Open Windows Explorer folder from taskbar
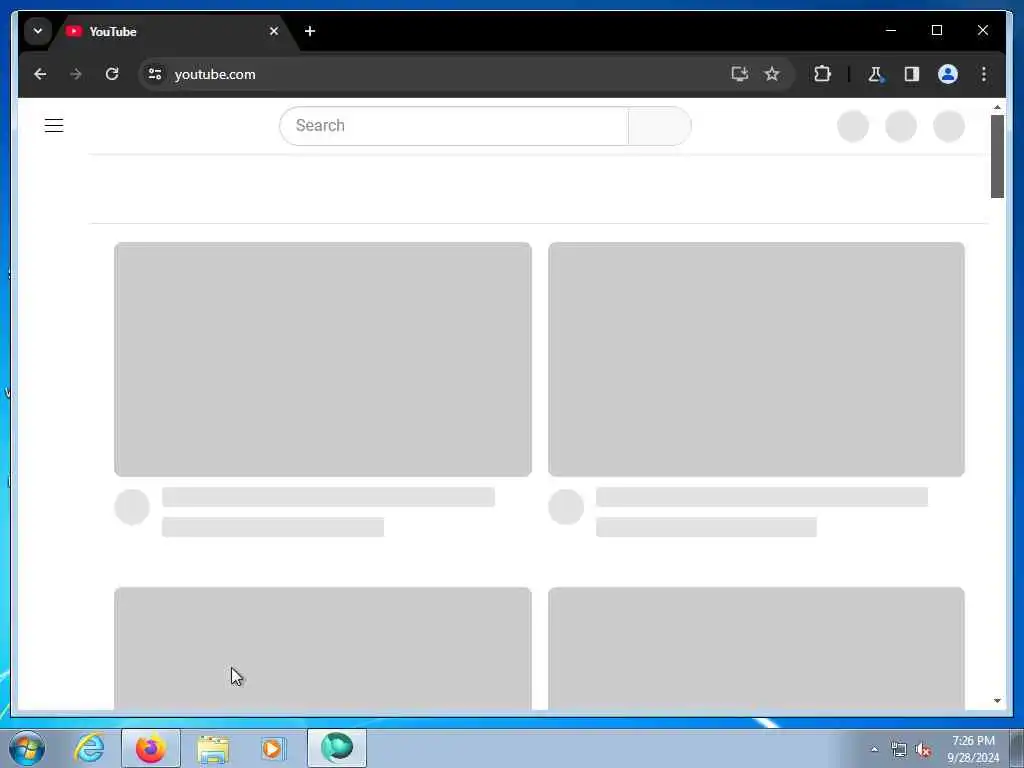Viewport: 1024px width, 768px height. tap(213, 748)
